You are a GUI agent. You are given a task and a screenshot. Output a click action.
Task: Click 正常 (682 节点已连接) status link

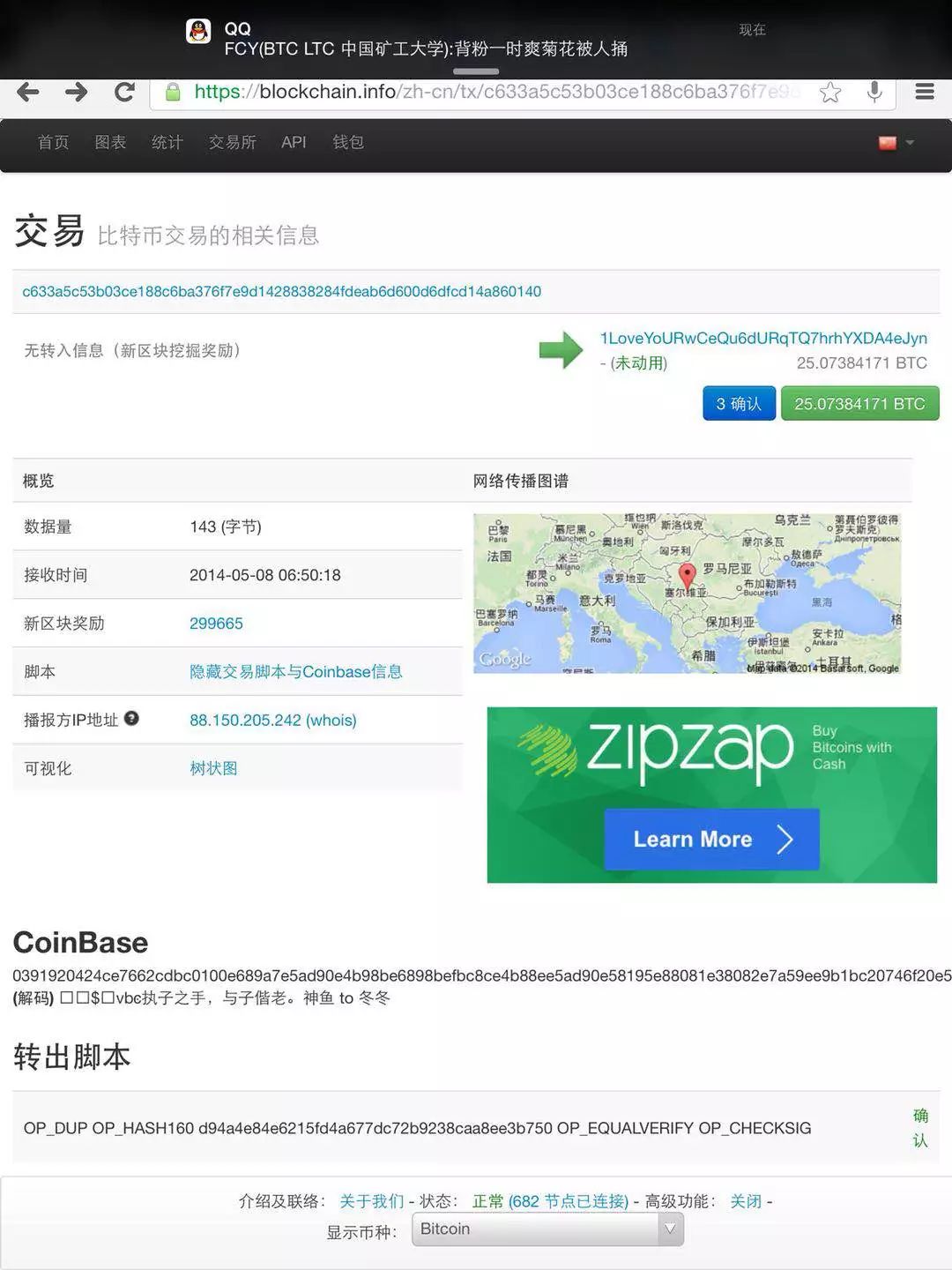point(550,1201)
